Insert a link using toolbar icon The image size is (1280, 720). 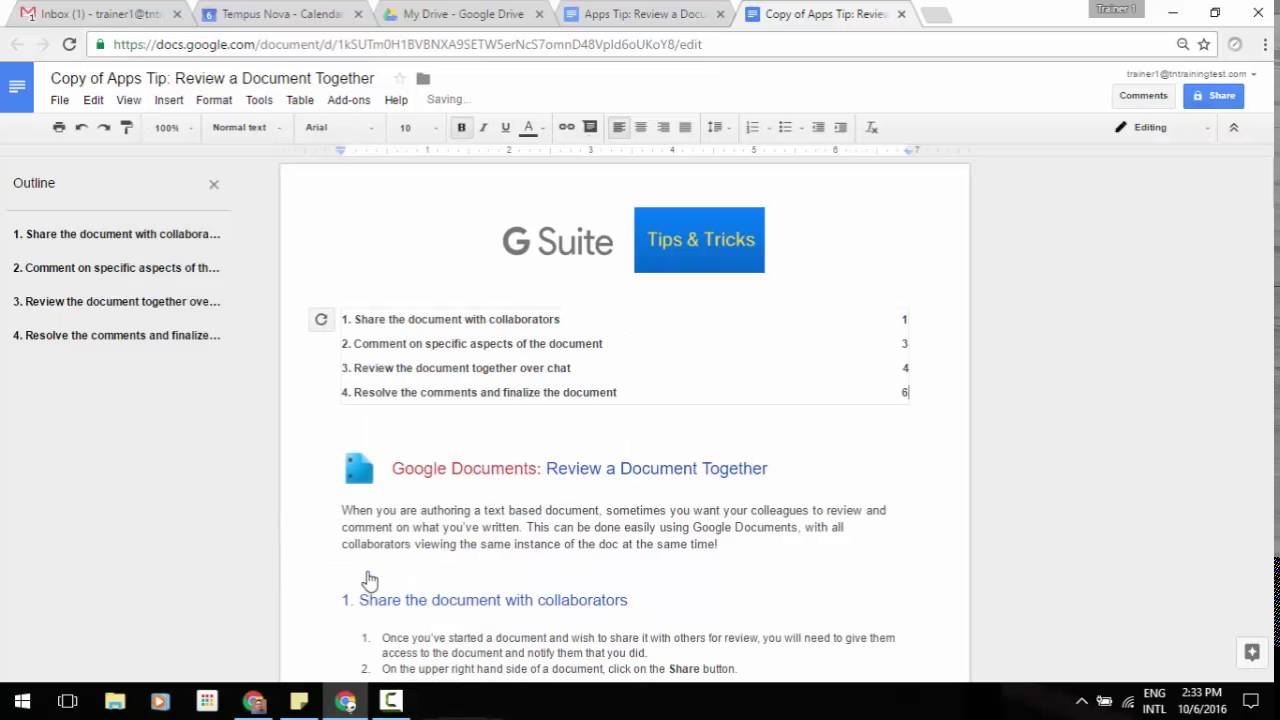(x=566, y=127)
